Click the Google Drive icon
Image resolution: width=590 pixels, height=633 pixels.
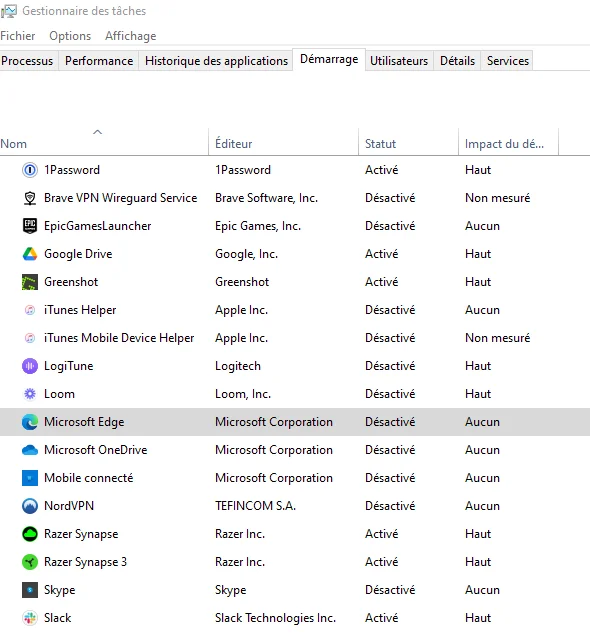[x=29, y=254]
